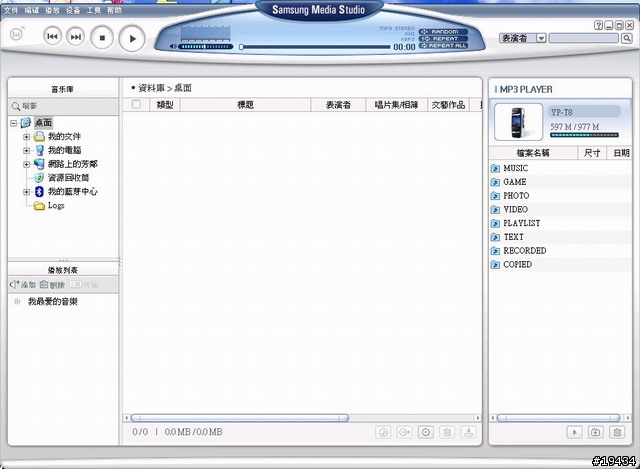Click 刷新 refresh in music library
This screenshot has width=640, height=469.
click(24, 106)
